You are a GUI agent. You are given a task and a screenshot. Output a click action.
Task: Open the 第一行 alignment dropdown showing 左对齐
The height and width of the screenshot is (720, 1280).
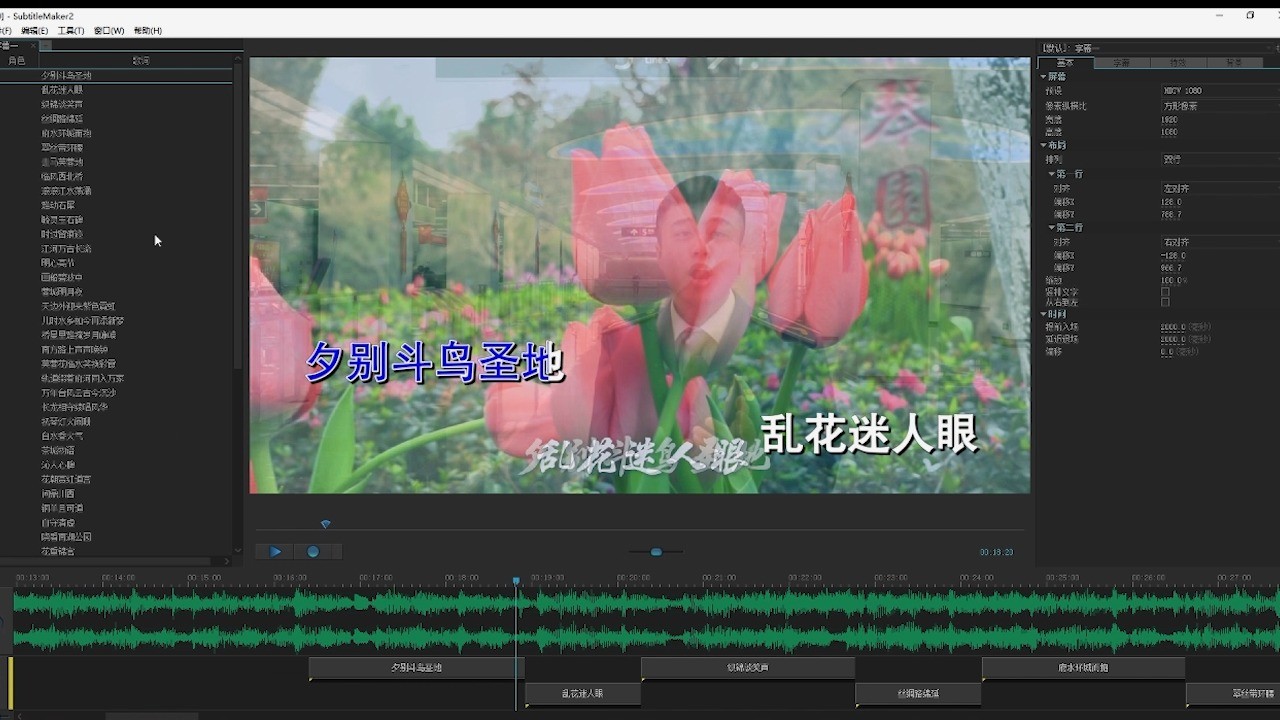click(x=1213, y=189)
